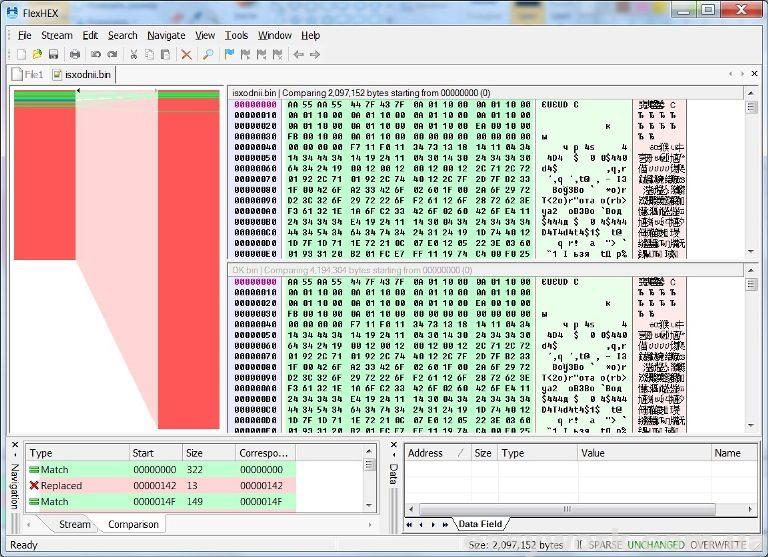Open the Edit menu

coord(90,35)
